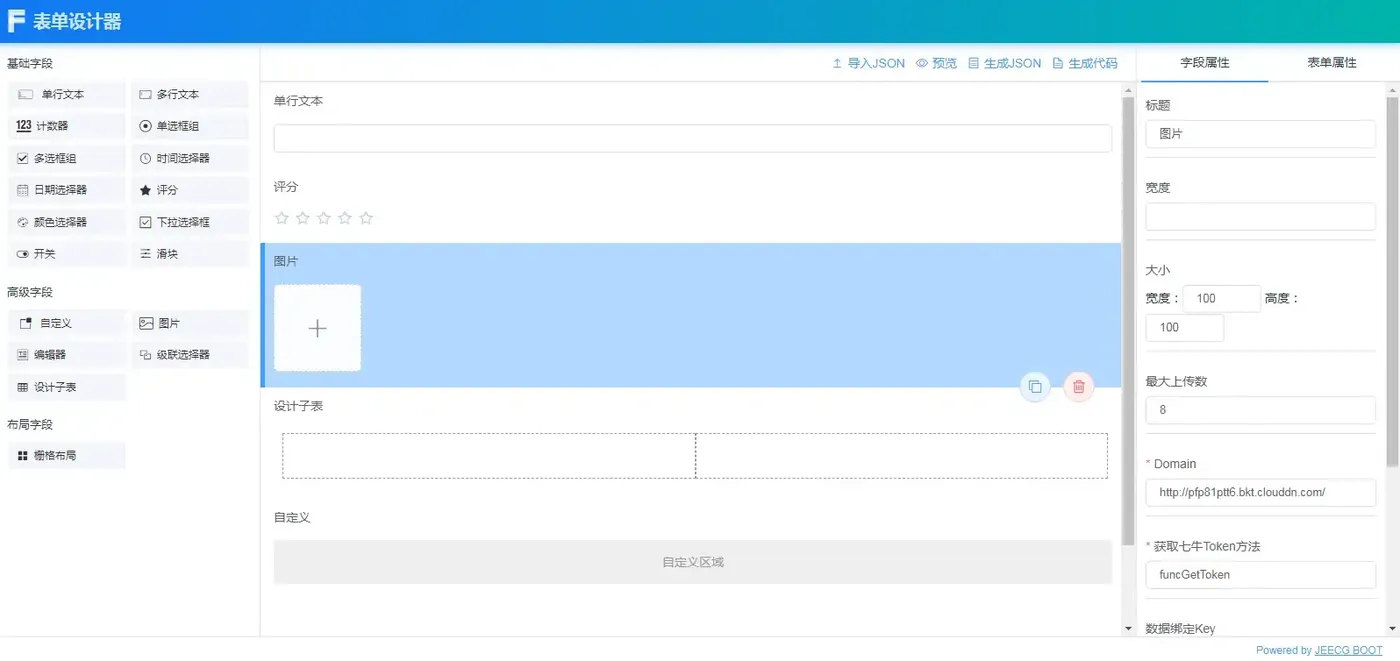Add the 滑块 slider component

click(x=190, y=254)
